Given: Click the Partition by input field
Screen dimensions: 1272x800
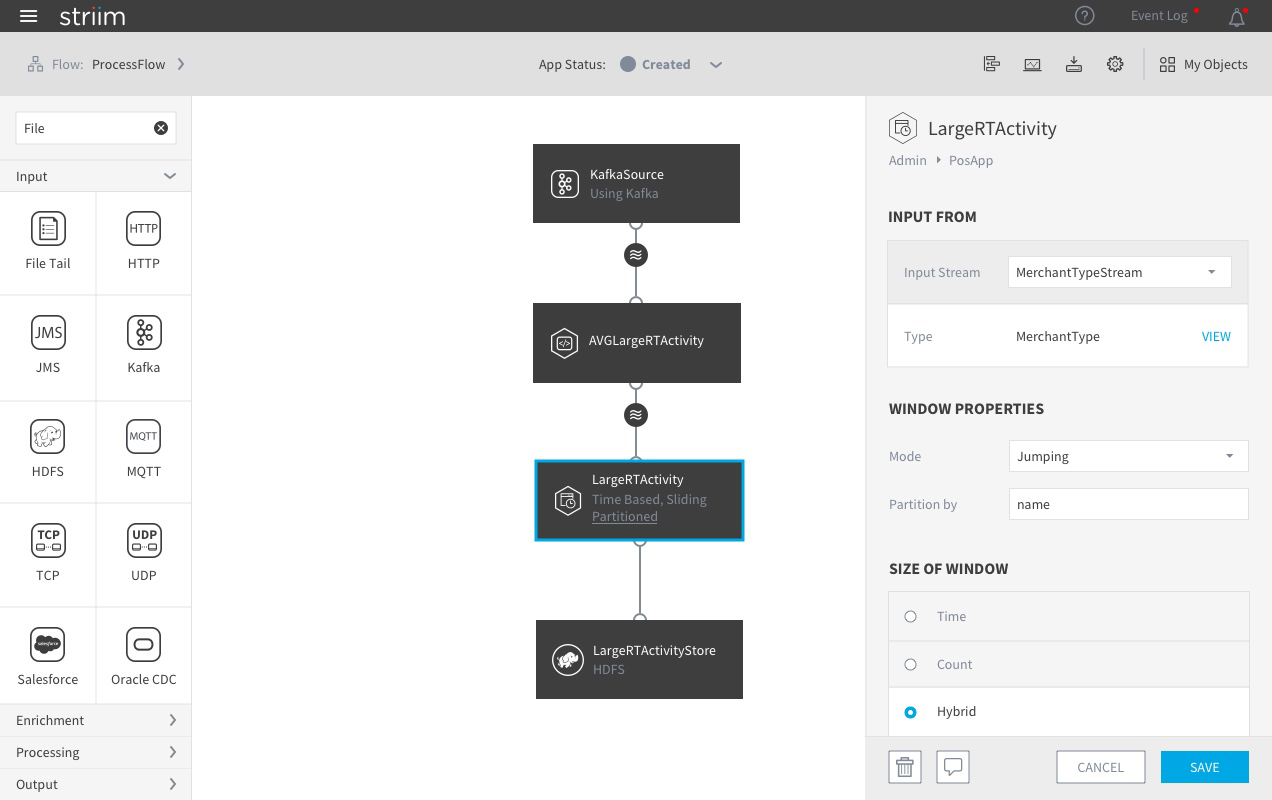Looking at the screenshot, I should [x=1128, y=504].
